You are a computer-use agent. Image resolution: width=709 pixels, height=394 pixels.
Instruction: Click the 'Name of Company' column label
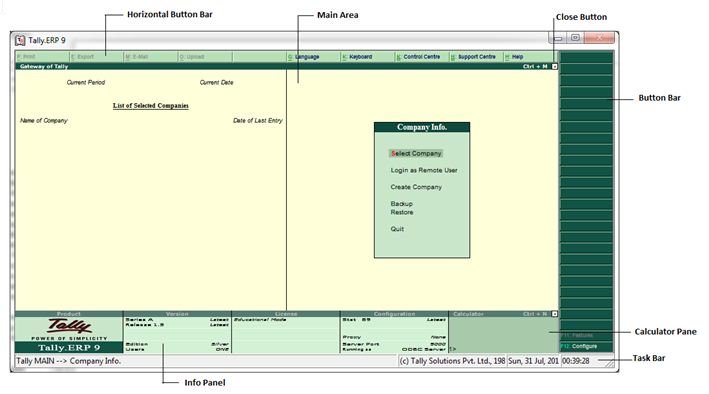coord(44,120)
